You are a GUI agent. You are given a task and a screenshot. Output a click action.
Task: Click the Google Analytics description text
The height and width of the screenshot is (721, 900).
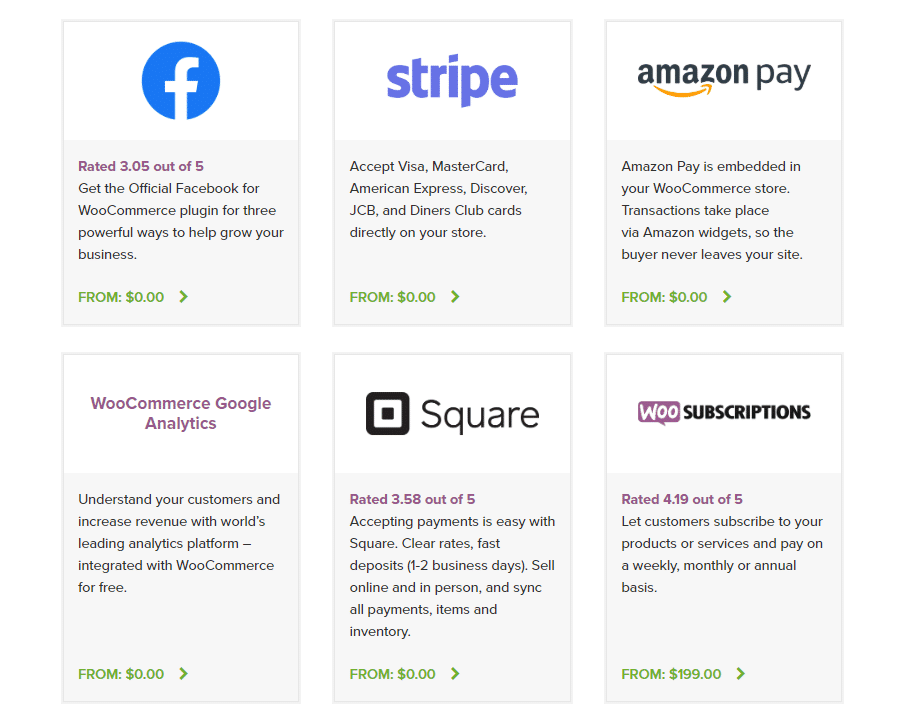(180, 543)
